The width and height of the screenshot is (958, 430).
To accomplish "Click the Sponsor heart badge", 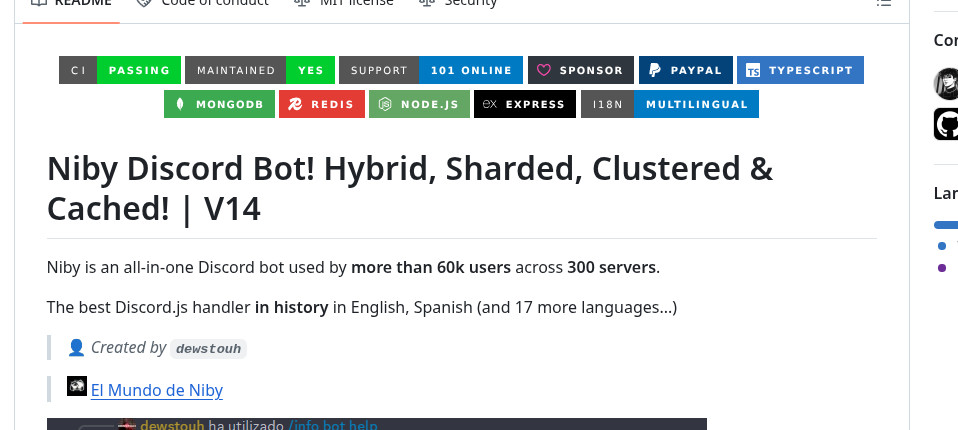I will pyautogui.click(x=580, y=70).
